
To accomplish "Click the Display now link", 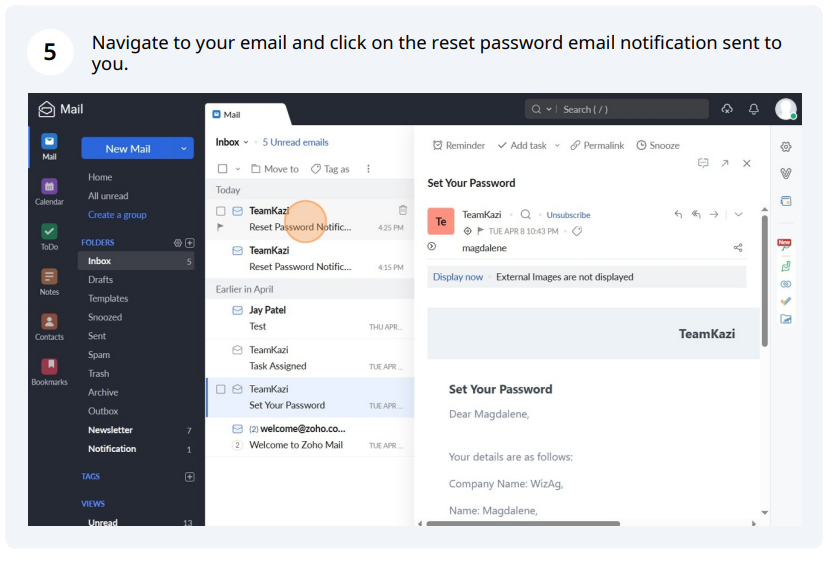I will 457,277.
